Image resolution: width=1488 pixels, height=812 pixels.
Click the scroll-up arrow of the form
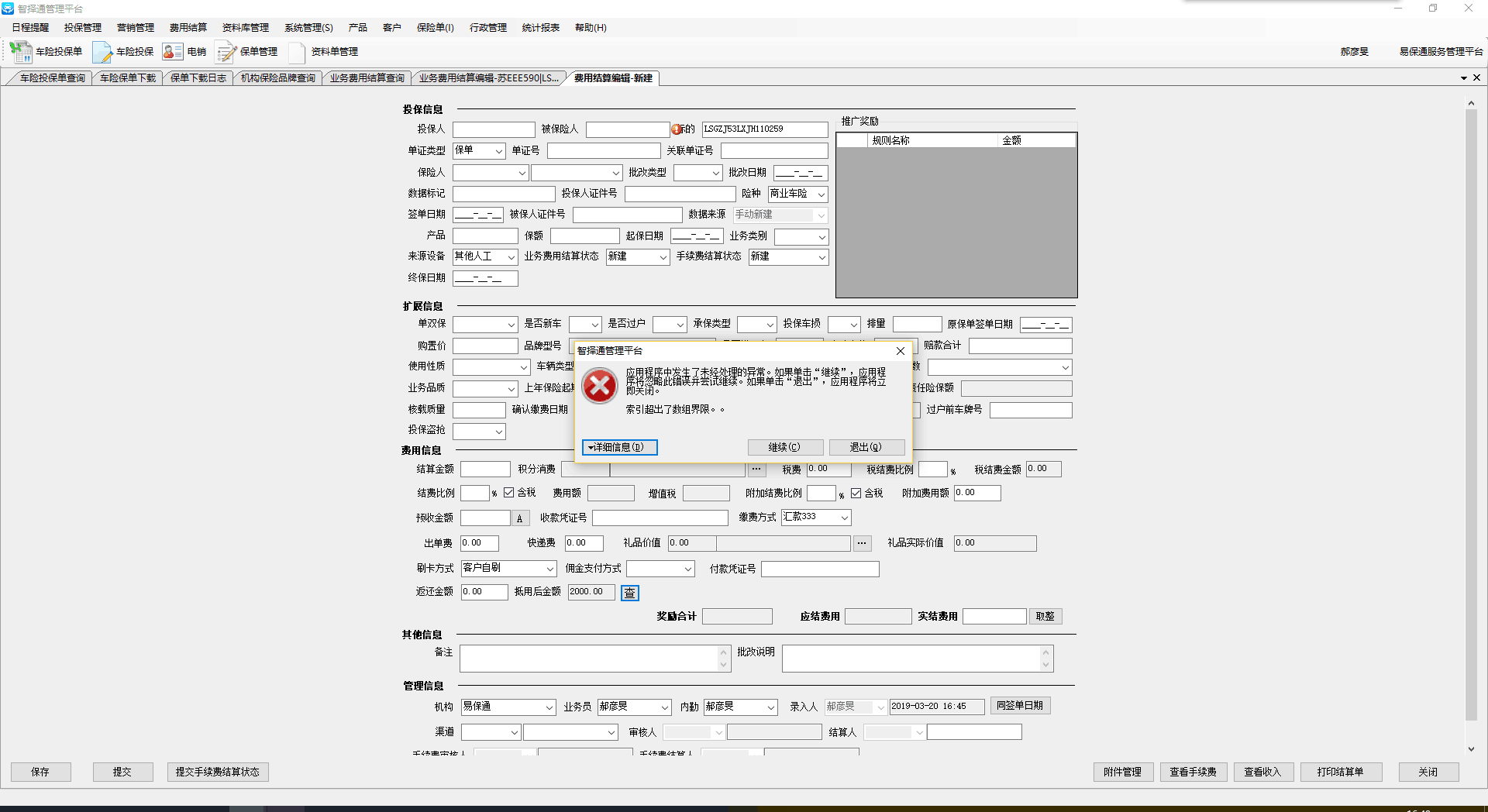[x=1471, y=103]
